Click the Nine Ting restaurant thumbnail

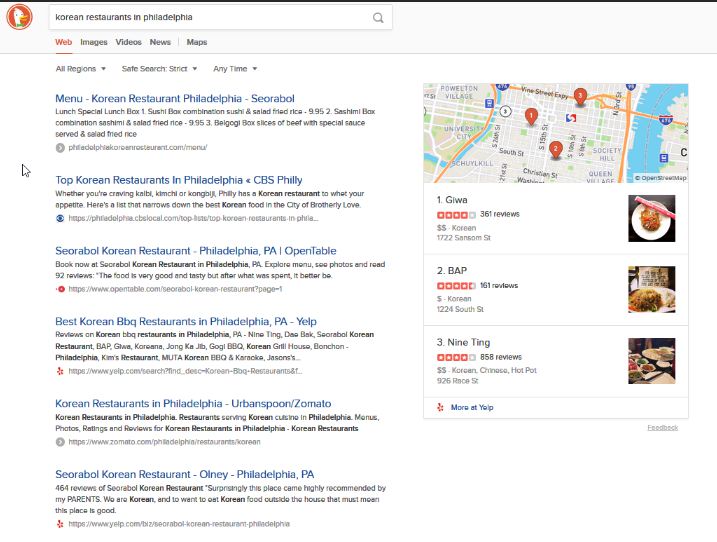click(x=652, y=362)
